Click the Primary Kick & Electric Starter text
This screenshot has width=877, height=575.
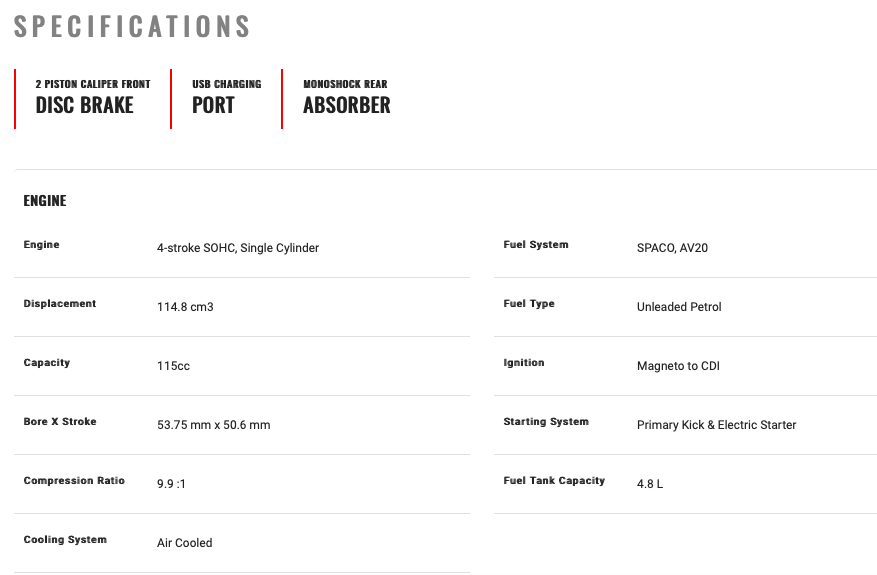click(716, 425)
